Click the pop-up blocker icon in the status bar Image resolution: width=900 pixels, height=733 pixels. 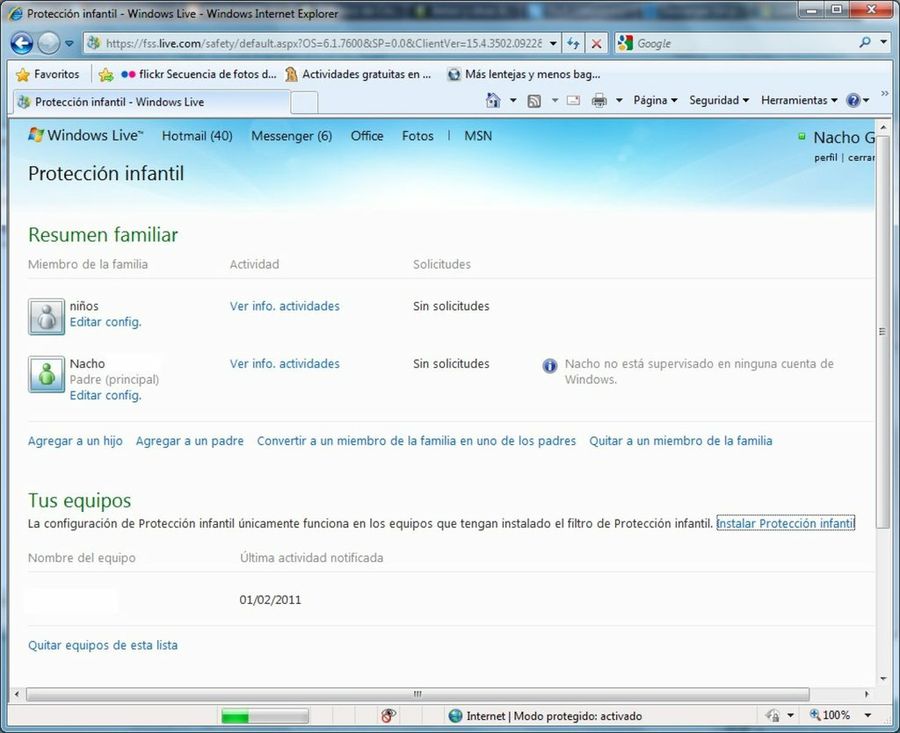pyautogui.click(x=388, y=715)
